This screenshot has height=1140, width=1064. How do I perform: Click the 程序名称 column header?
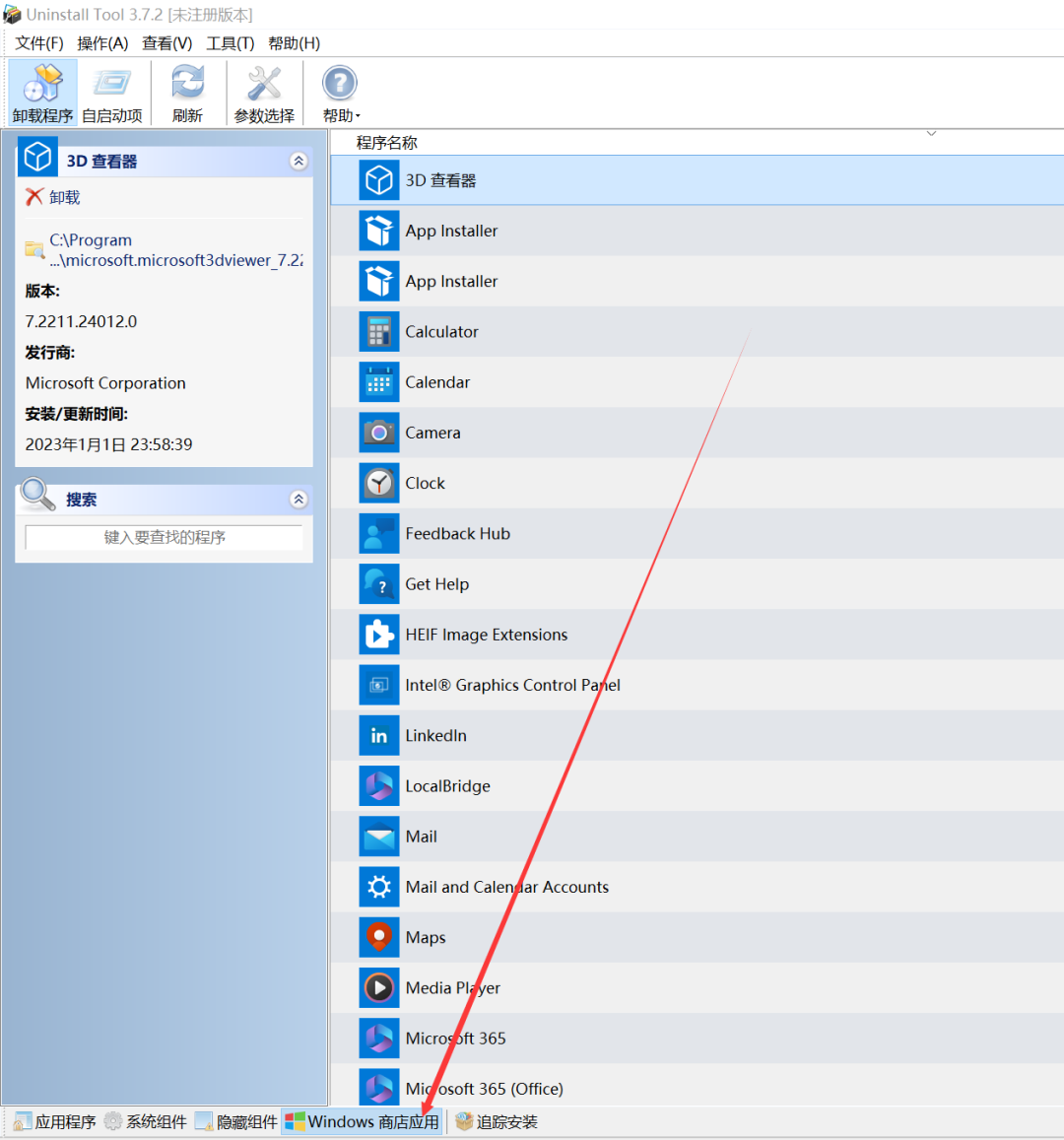(x=386, y=143)
